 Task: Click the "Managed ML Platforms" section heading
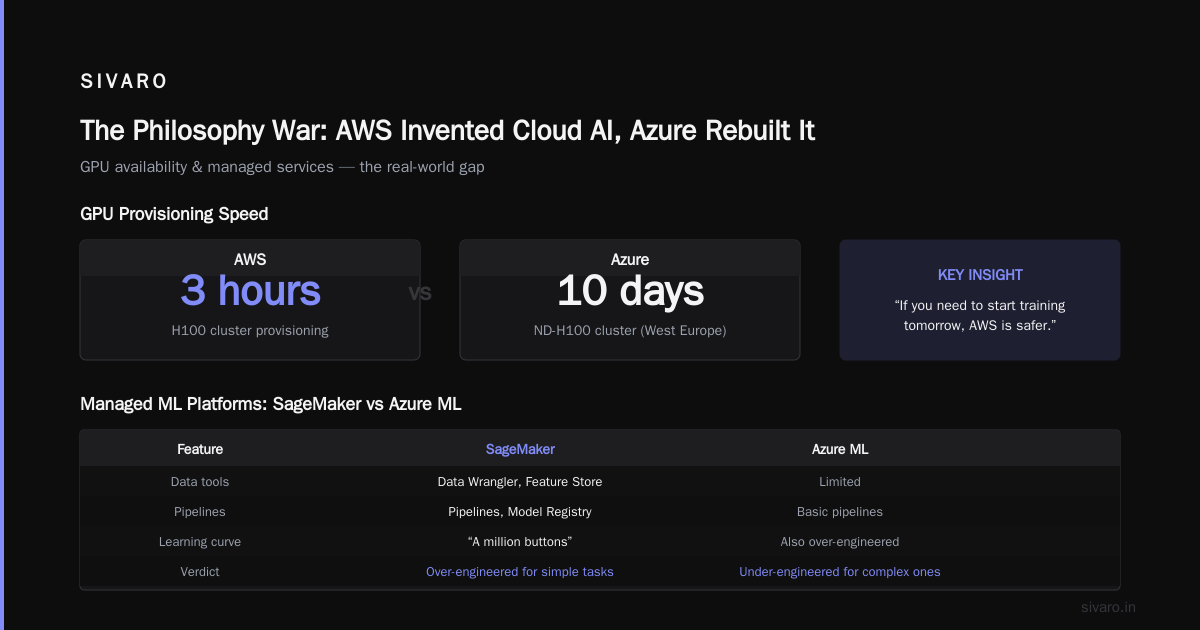tap(270, 404)
